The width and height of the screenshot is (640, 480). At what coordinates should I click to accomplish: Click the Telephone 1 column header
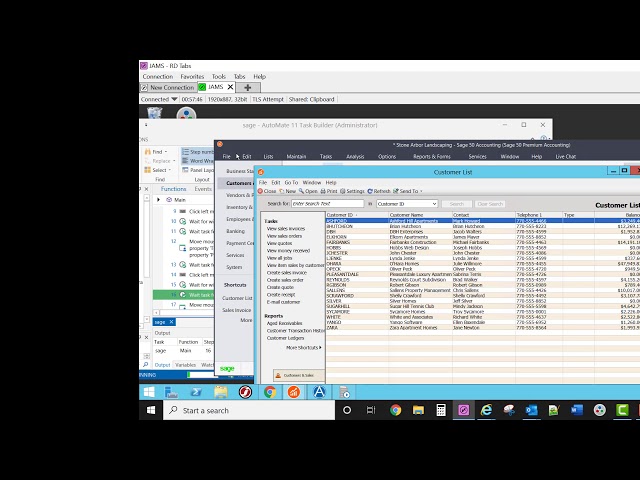click(x=539, y=215)
